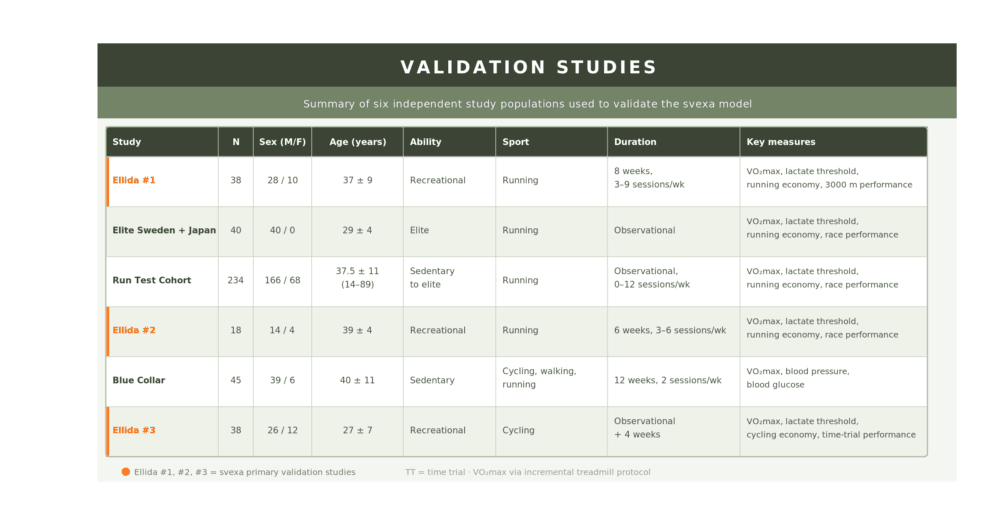The height and width of the screenshot is (525, 1000).
Task: Click the sex ratio 28 / 10
Action: pyautogui.click(x=283, y=180)
